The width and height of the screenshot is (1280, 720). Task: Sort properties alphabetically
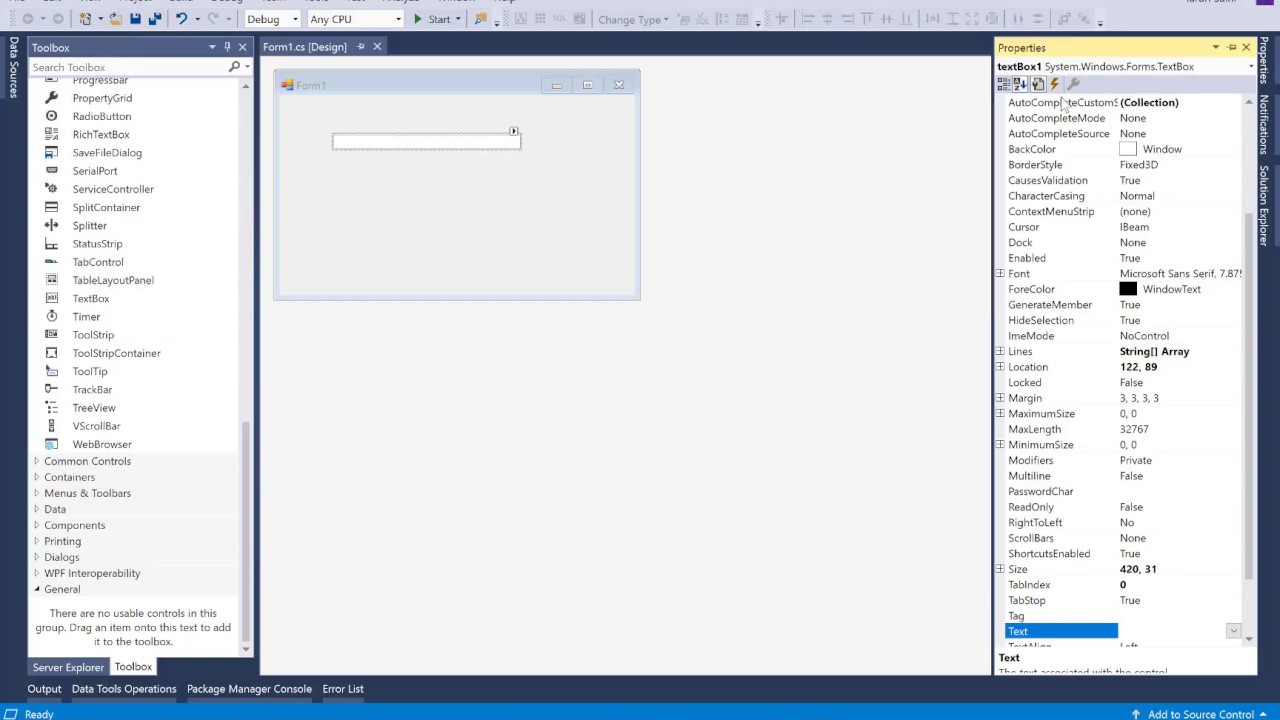tap(1020, 85)
